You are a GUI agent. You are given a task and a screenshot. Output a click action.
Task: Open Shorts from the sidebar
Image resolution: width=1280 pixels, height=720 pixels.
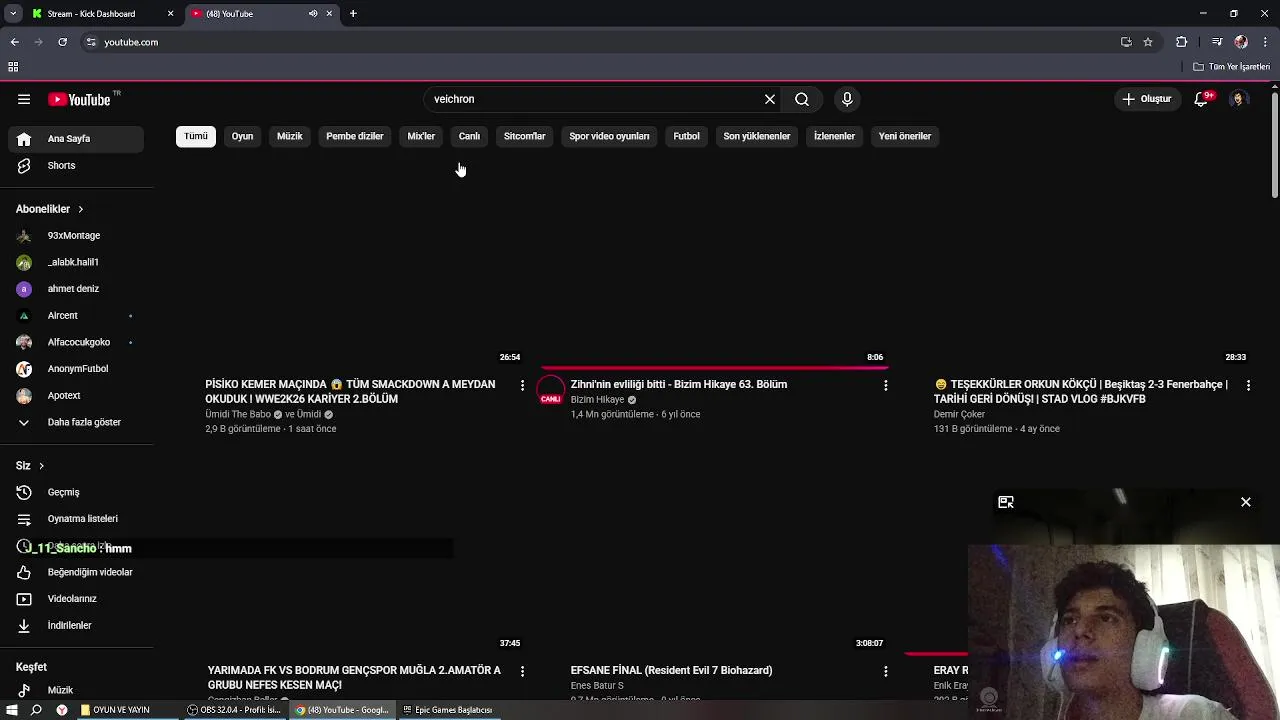pos(76,165)
